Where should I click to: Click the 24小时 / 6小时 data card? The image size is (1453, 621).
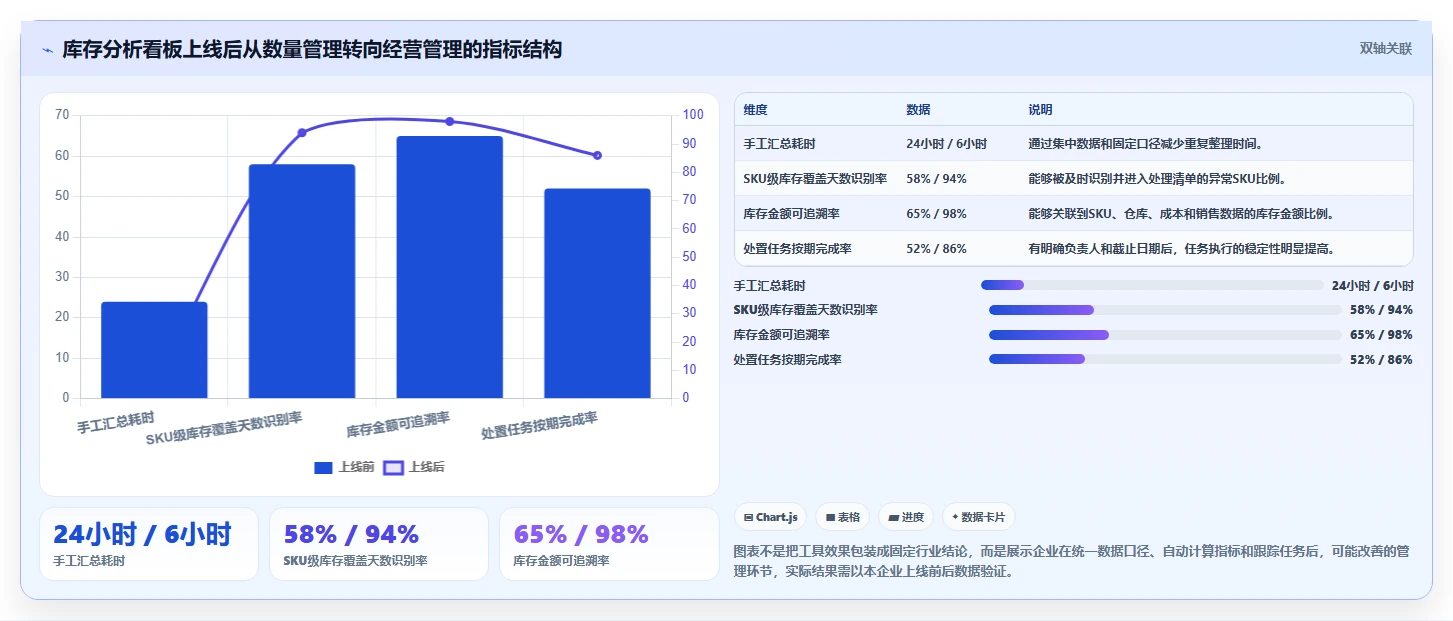click(x=149, y=544)
